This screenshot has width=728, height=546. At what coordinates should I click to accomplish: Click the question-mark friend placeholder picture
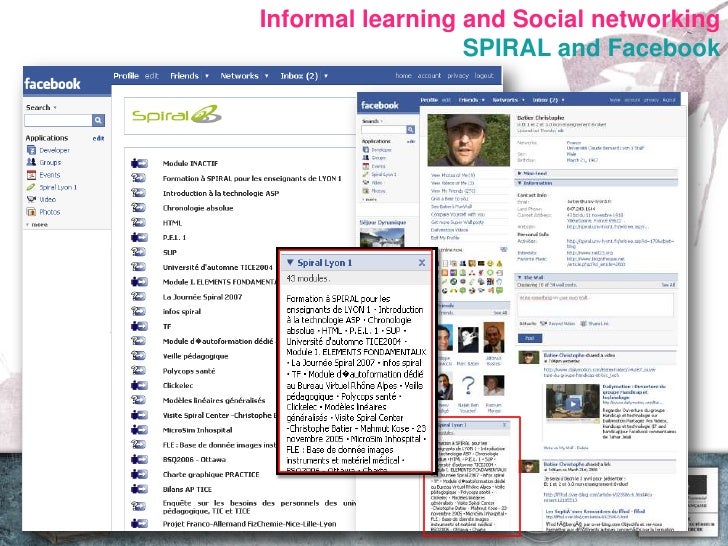coord(468,385)
